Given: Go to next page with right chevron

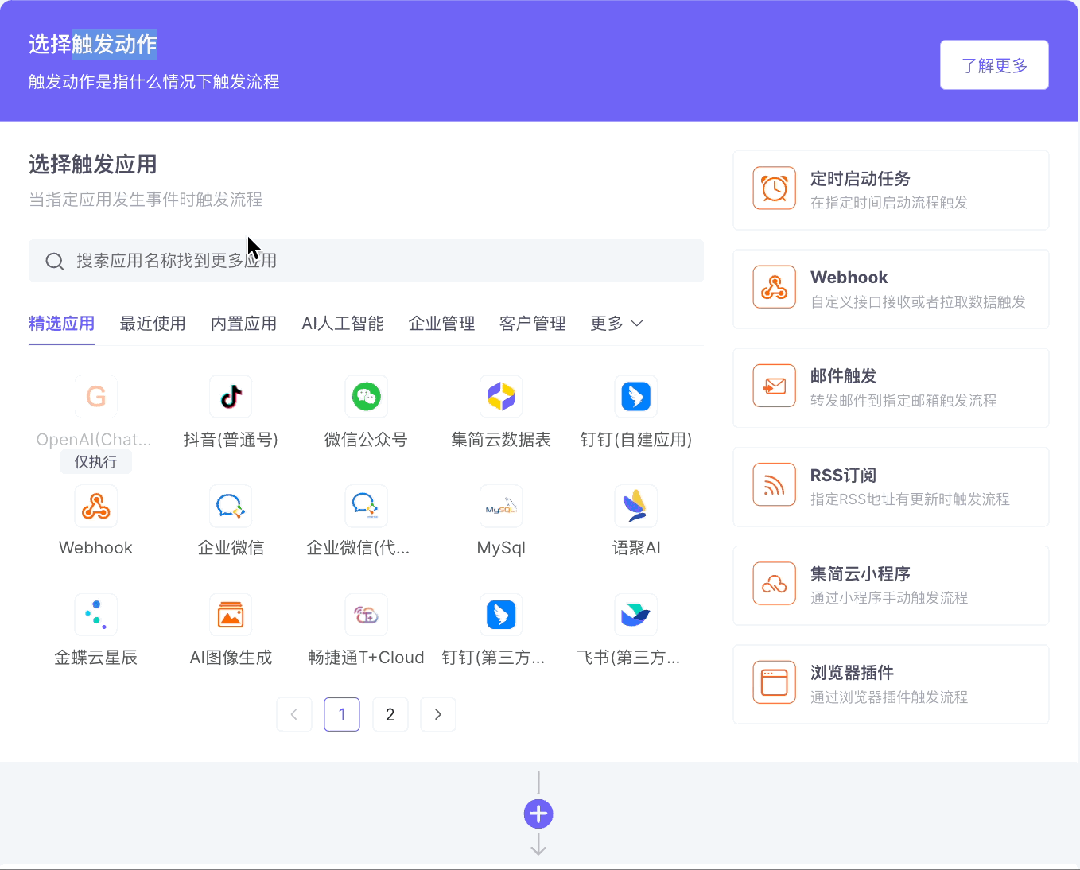Looking at the screenshot, I should pos(437,714).
